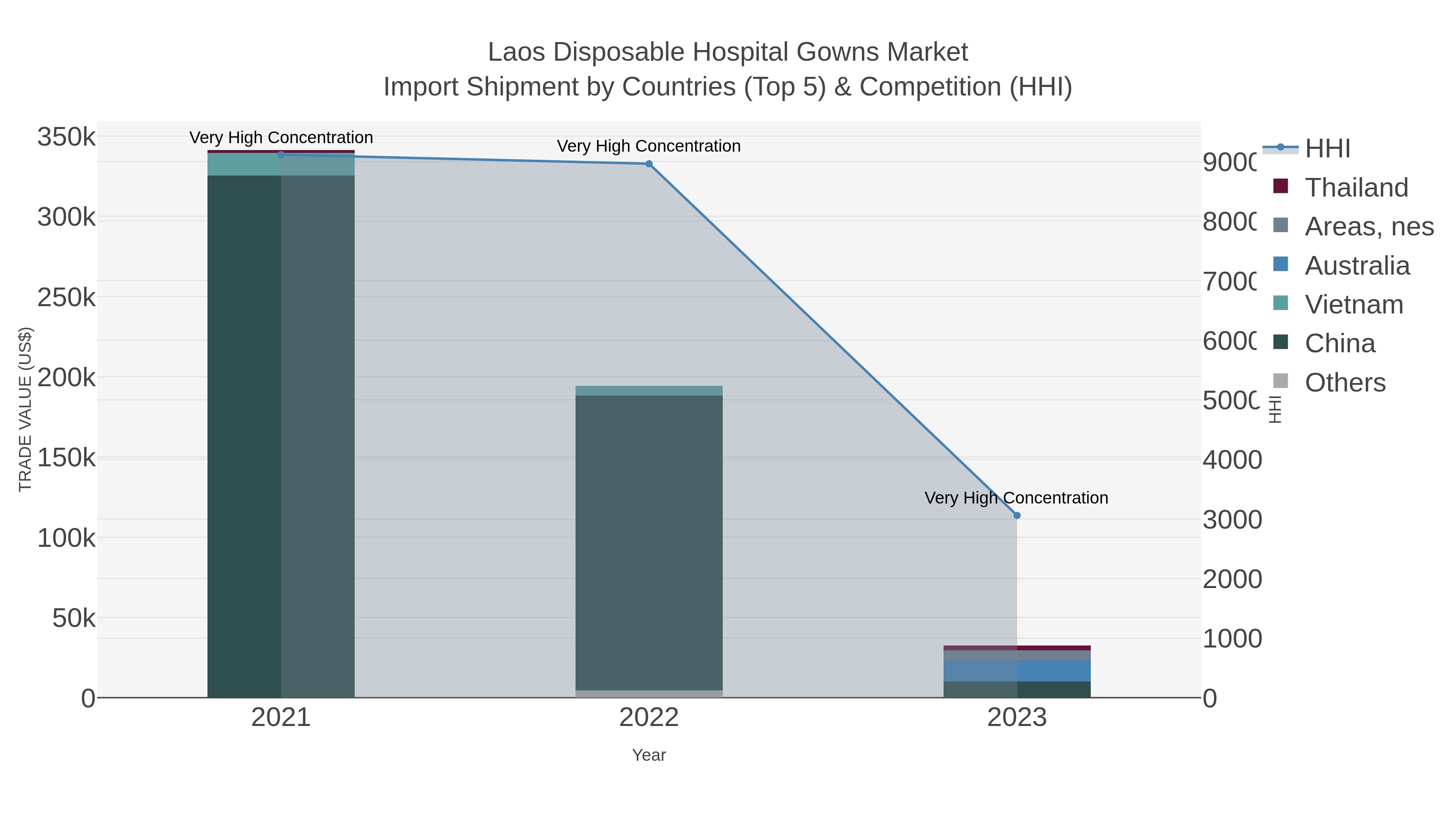Viewport: 1456px width, 819px height.
Task: Click the 2021 Very High Concentration annotation
Action: pyautogui.click(x=281, y=138)
